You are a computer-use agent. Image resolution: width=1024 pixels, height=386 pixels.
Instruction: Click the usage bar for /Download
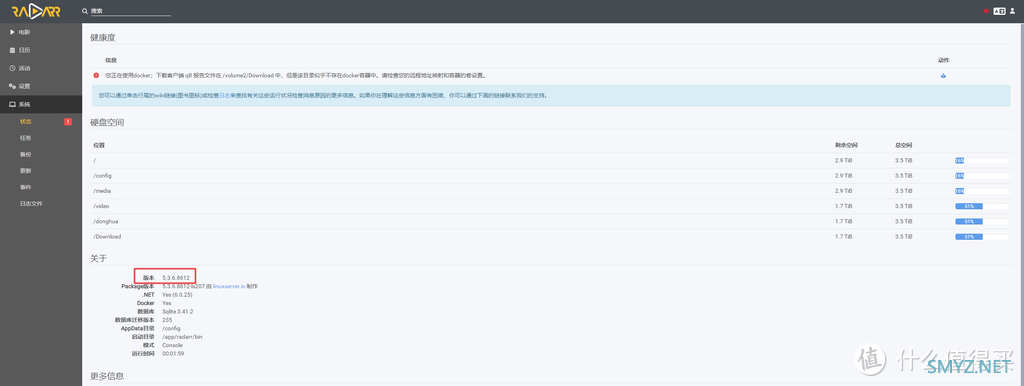click(982, 236)
